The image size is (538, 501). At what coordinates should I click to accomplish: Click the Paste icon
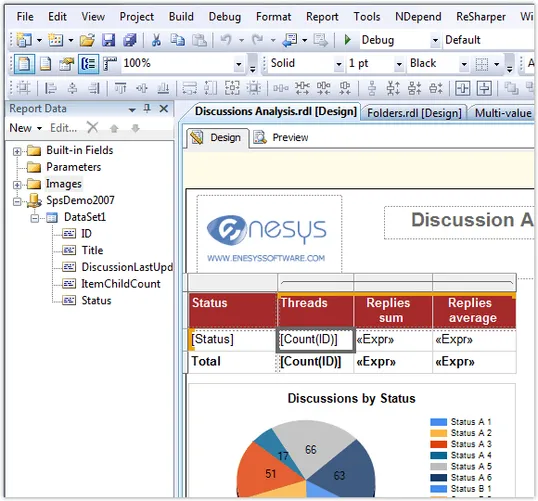[199, 40]
